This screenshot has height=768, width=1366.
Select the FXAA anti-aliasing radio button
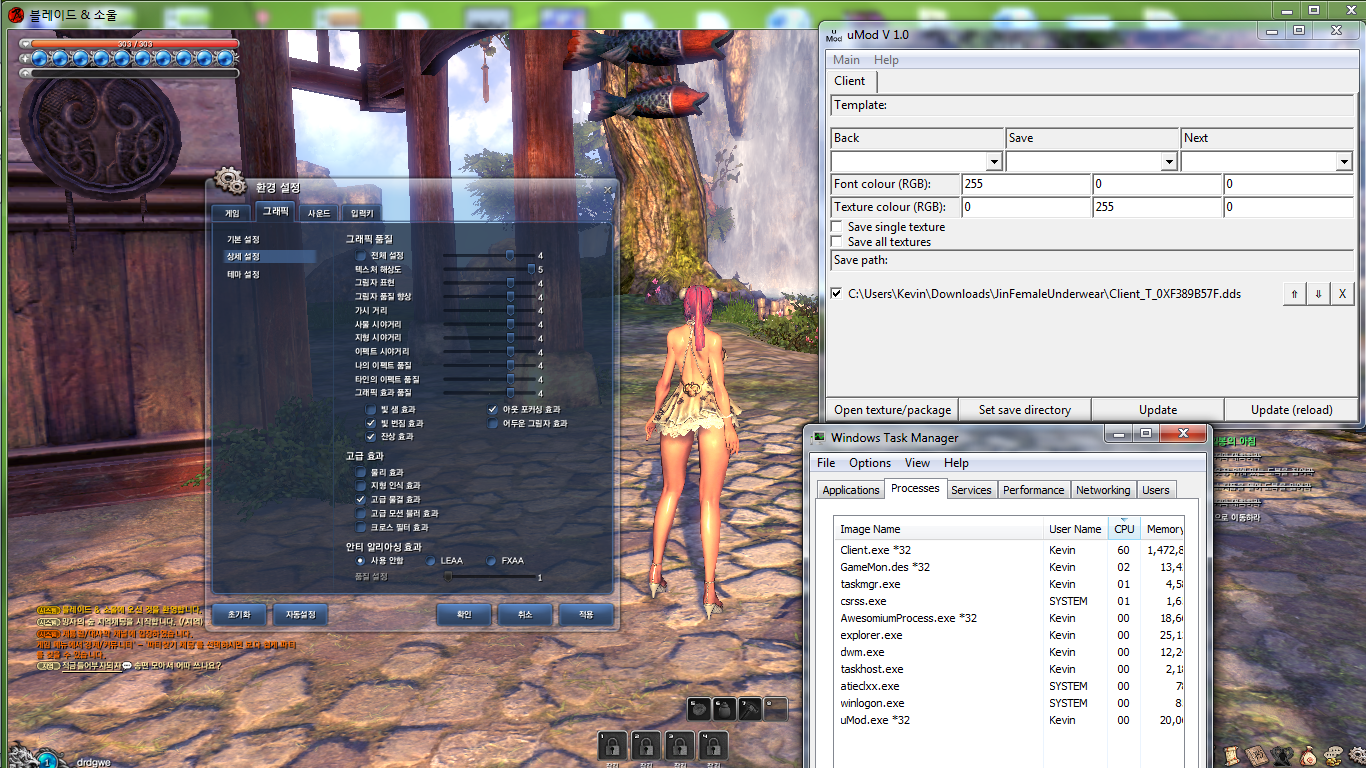(491, 561)
